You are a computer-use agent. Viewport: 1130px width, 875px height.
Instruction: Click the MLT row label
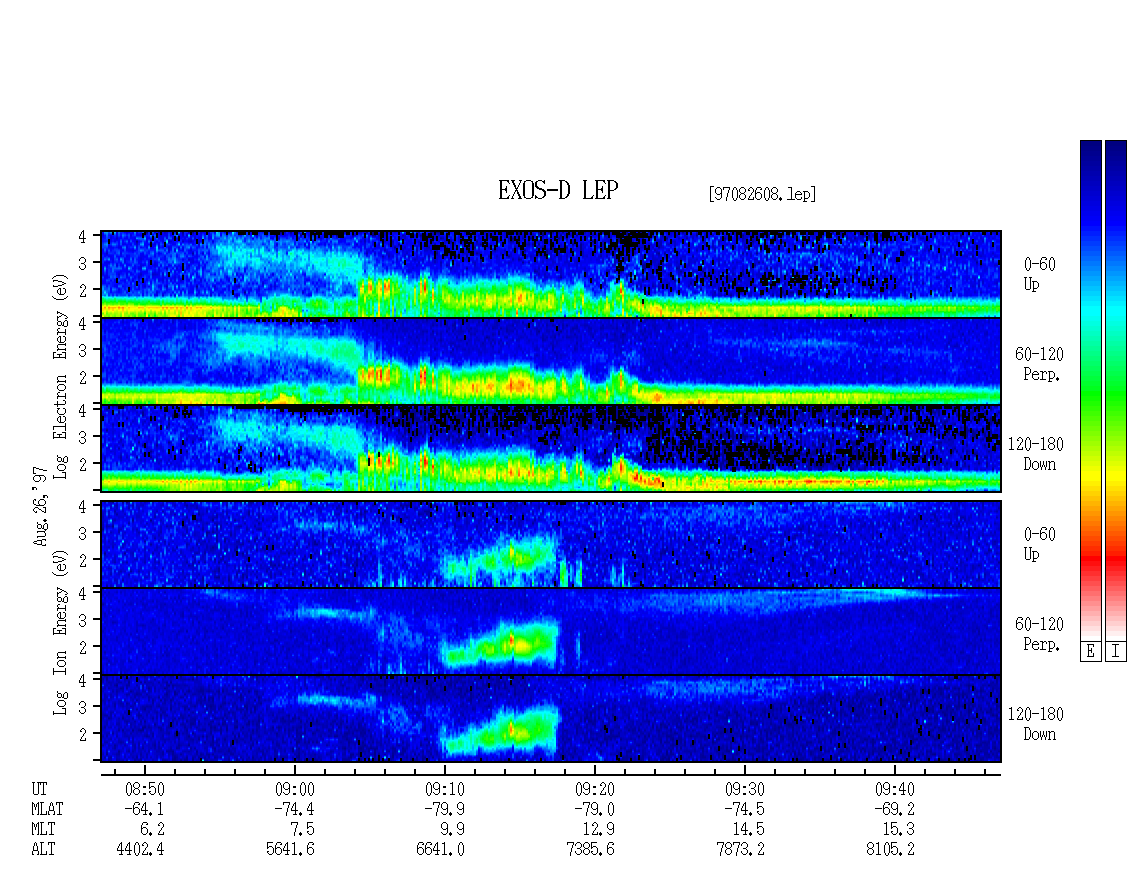(43, 830)
